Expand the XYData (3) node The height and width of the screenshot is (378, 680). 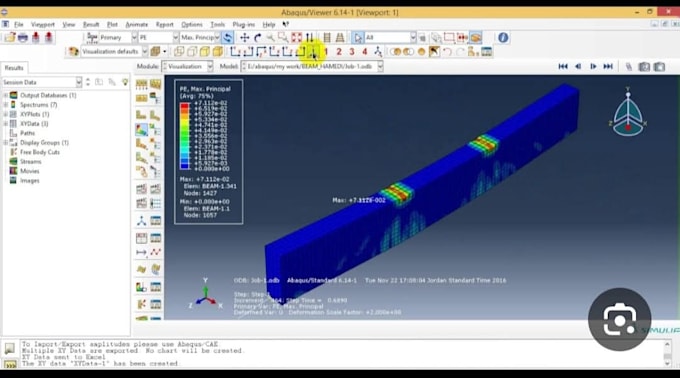tap(6, 124)
